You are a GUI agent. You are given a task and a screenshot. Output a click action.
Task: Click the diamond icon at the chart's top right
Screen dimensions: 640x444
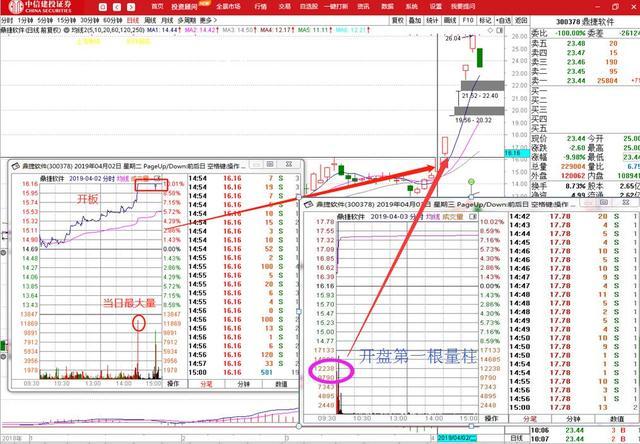[x=491, y=31]
